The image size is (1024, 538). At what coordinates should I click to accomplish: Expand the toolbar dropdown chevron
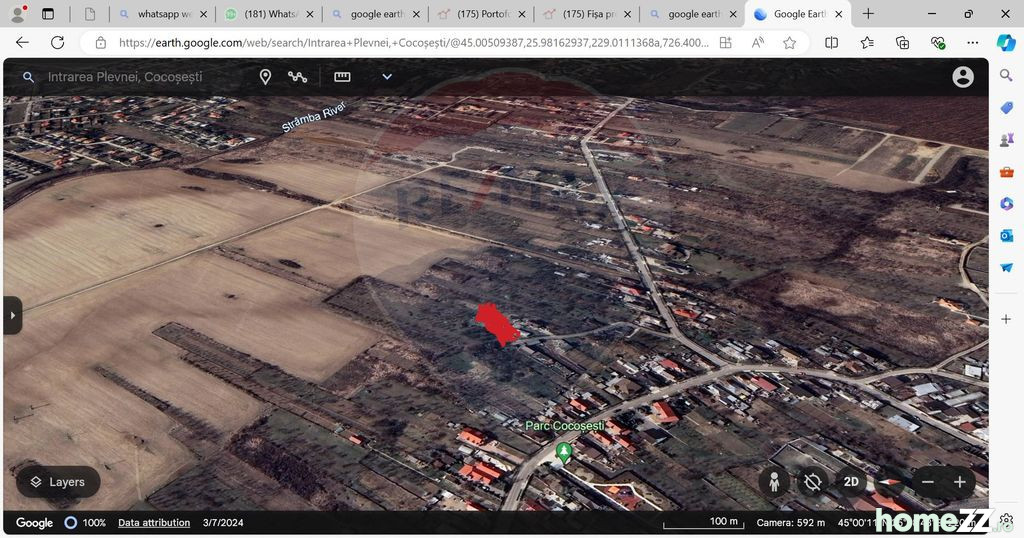[x=387, y=77]
